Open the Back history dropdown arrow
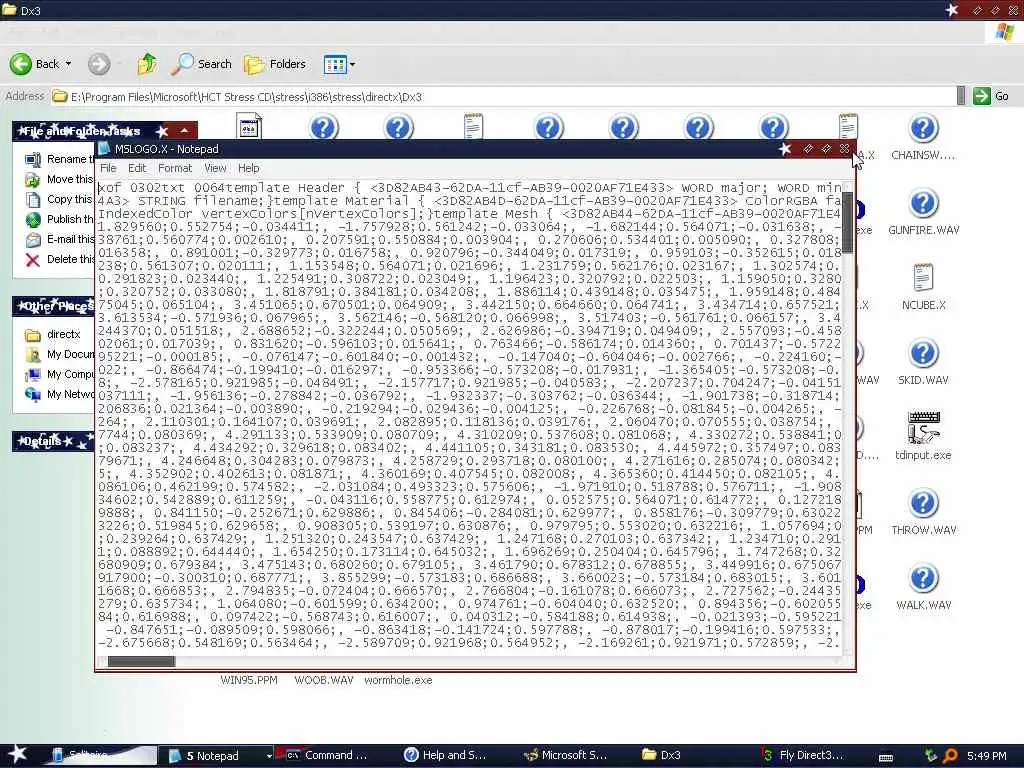1024x768 pixels. tap(68, 64)
